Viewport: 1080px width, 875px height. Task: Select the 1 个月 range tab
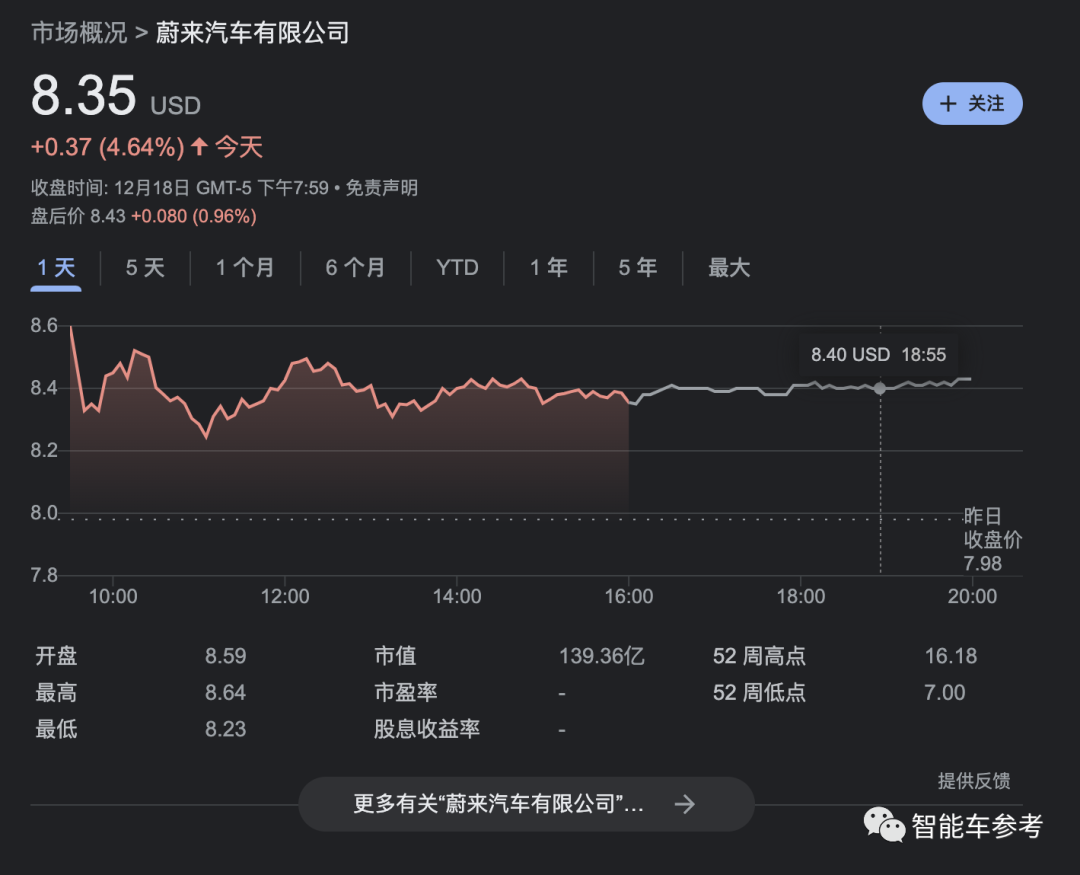point(245,268)
